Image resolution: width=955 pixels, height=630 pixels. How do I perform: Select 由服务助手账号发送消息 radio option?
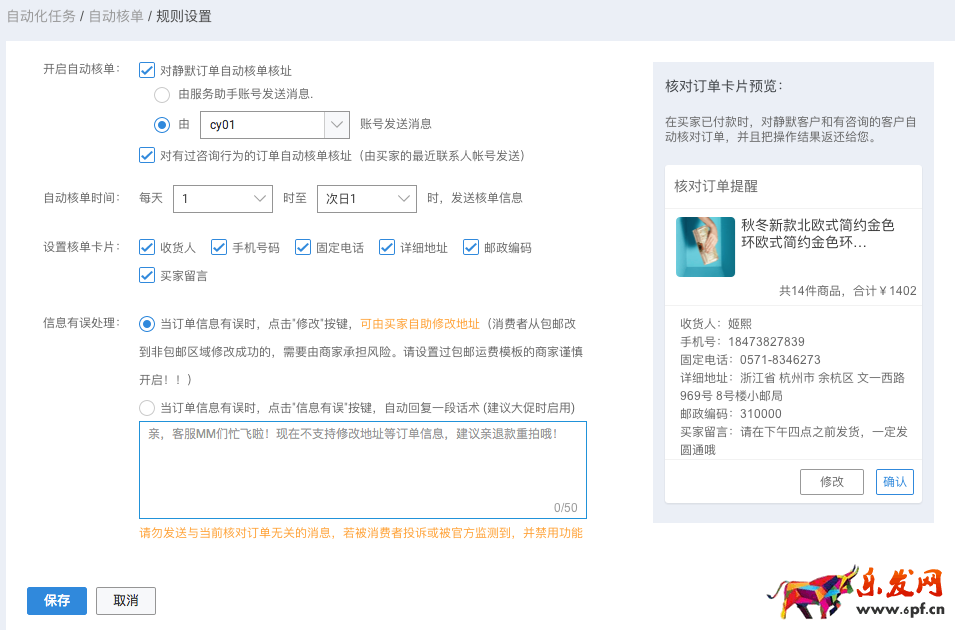coord(161,95)
